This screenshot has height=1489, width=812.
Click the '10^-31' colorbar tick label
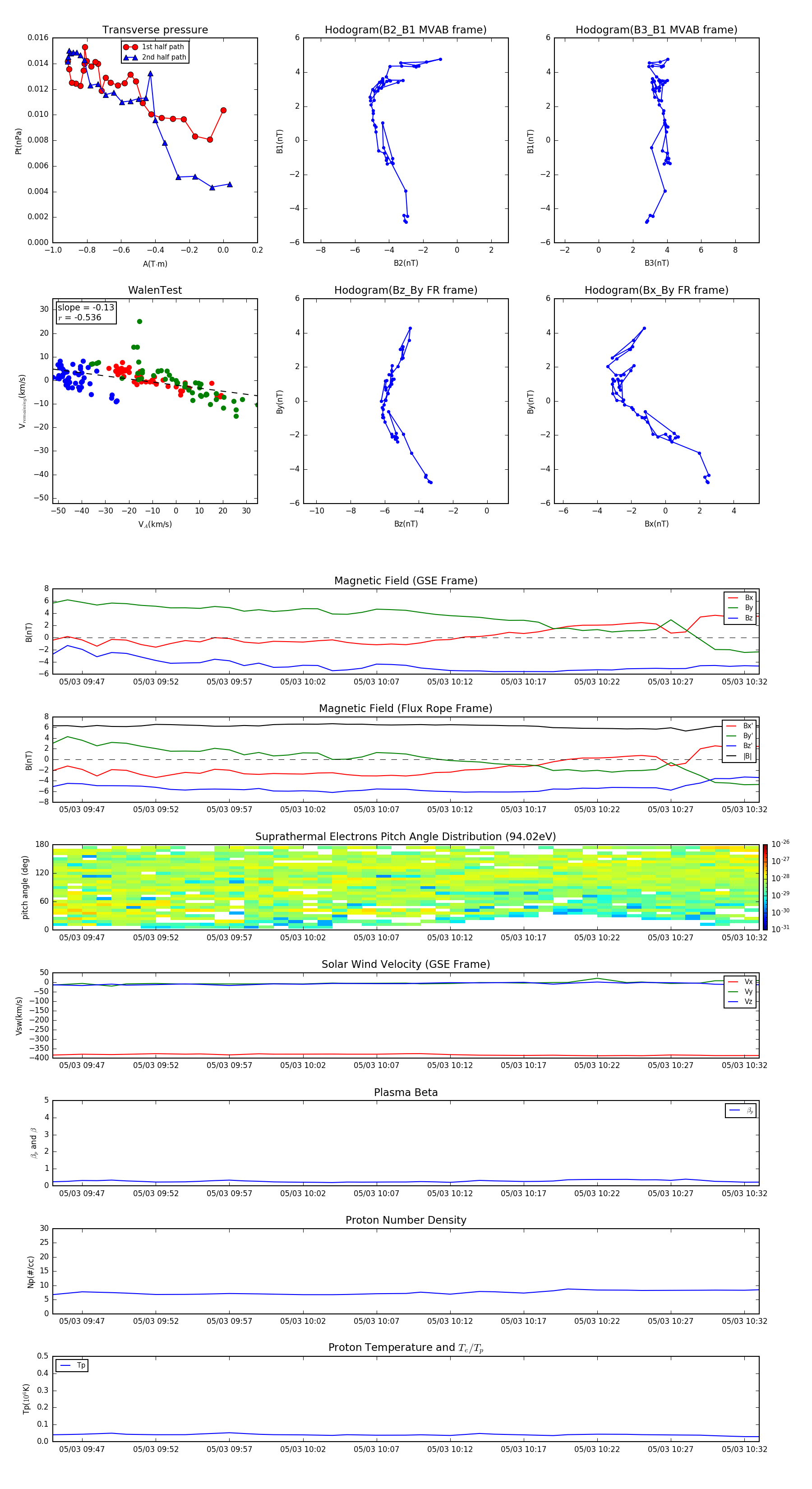[780, 929]
